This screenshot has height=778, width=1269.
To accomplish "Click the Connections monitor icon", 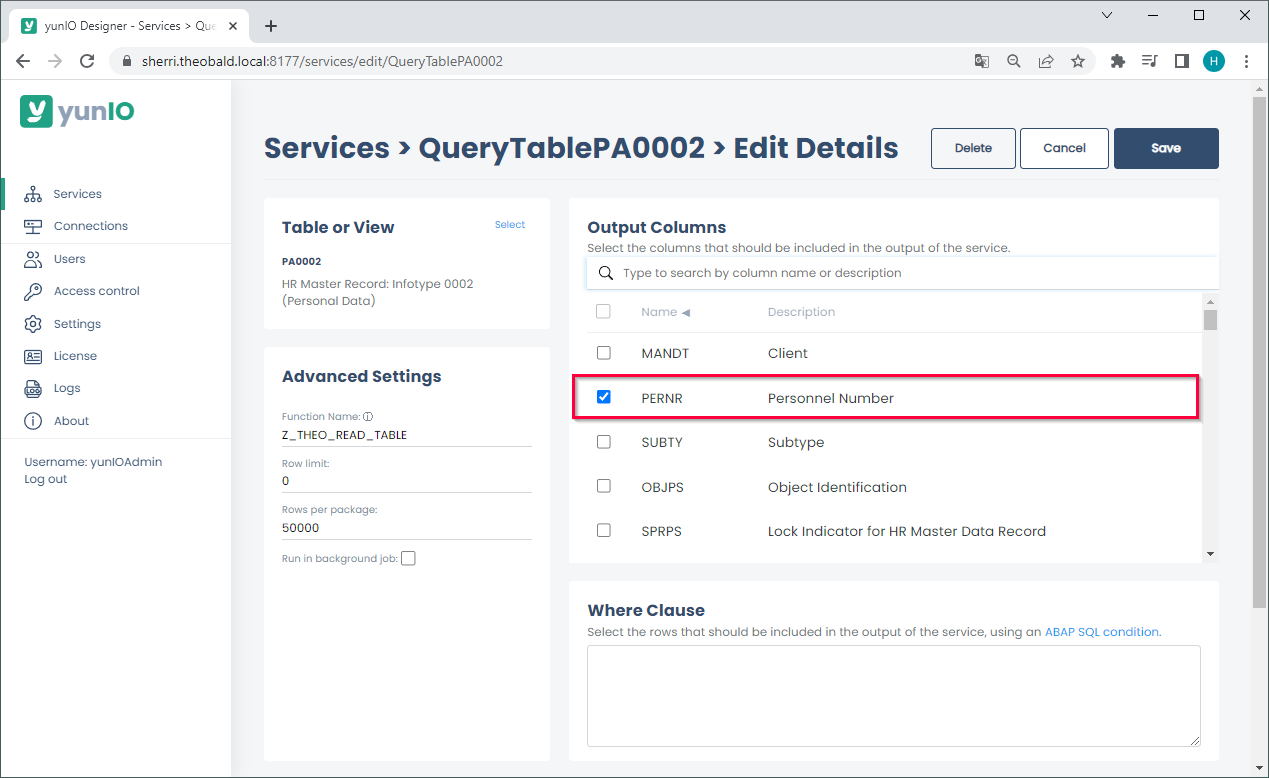I will tap(33, 226).
